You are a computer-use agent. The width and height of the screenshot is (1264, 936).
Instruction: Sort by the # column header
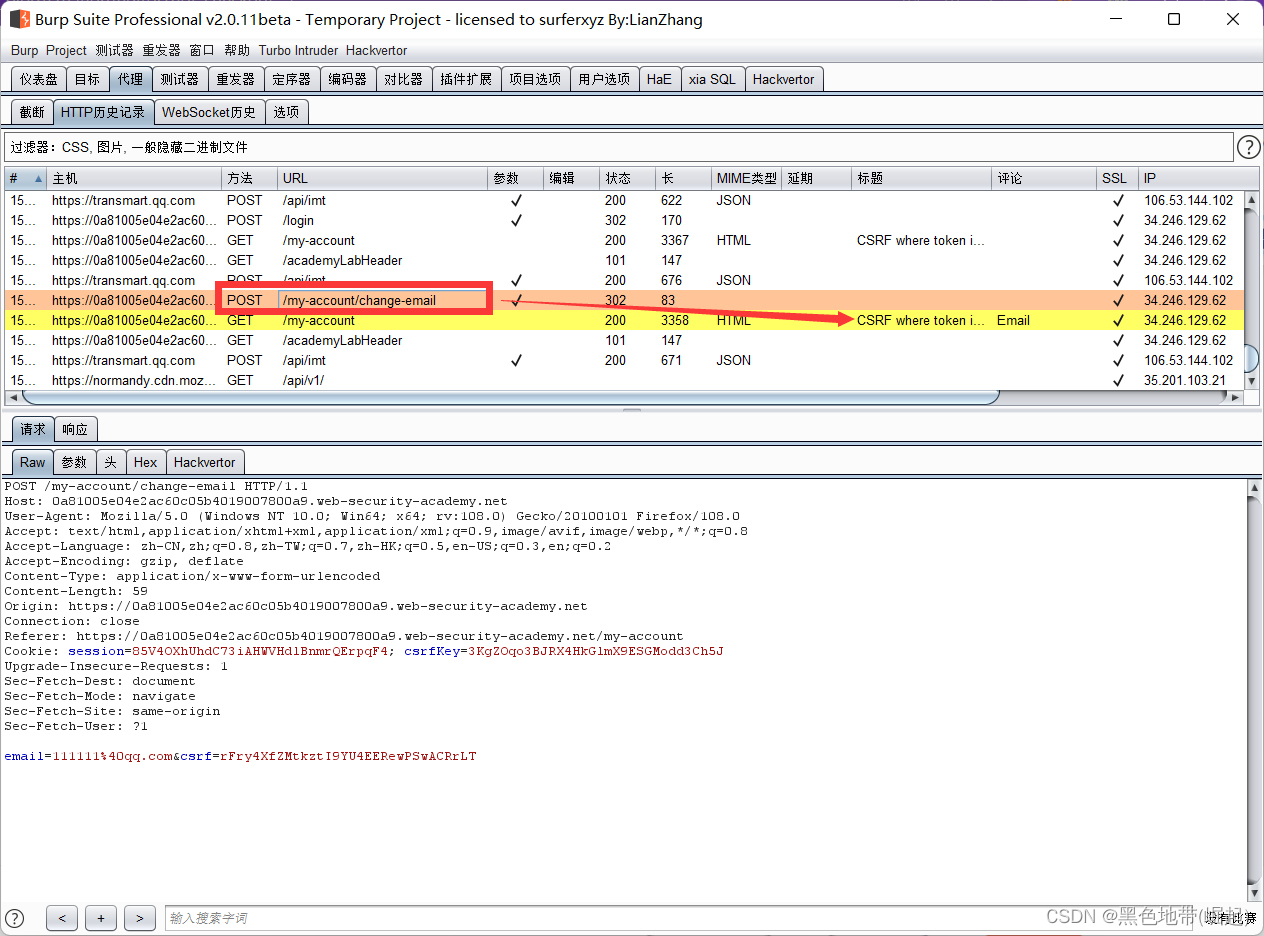tap(26, 178)
